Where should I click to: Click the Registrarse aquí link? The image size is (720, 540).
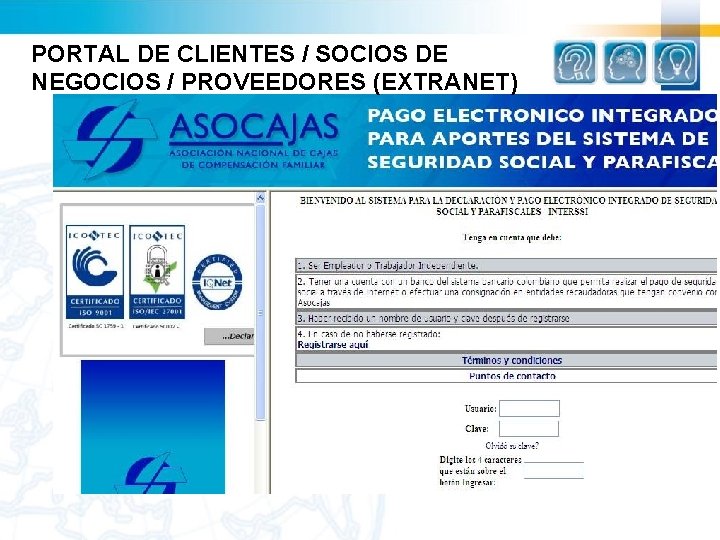(x=333, y=345)
